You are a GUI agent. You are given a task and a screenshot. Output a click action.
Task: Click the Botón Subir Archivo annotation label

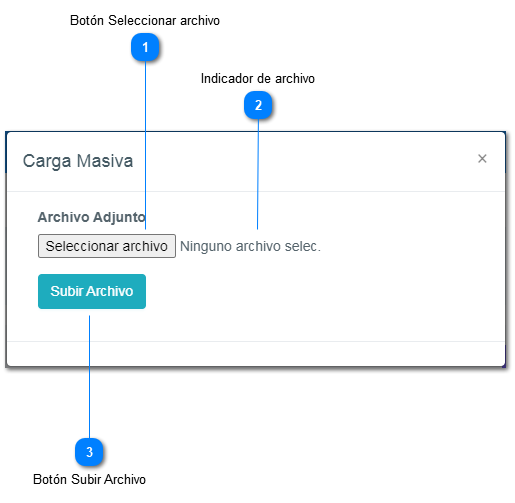click(x=89, y=479)
